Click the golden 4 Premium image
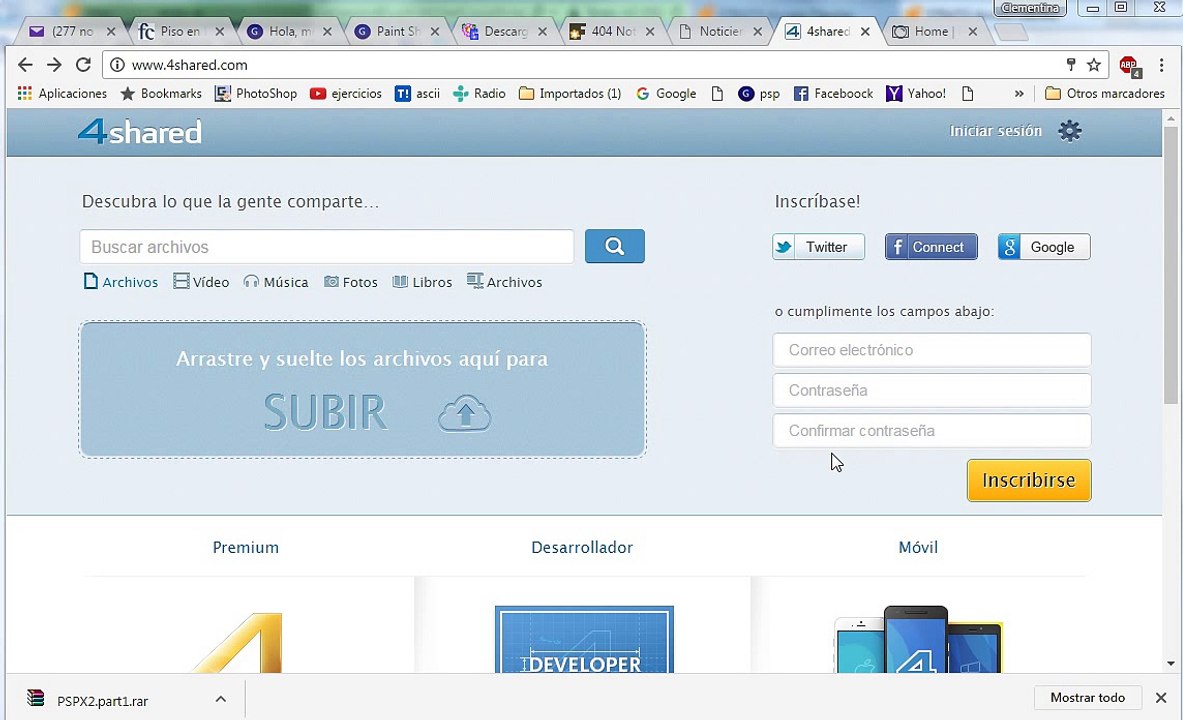The height and width of the screenshot is (720, 1183). 238,642
